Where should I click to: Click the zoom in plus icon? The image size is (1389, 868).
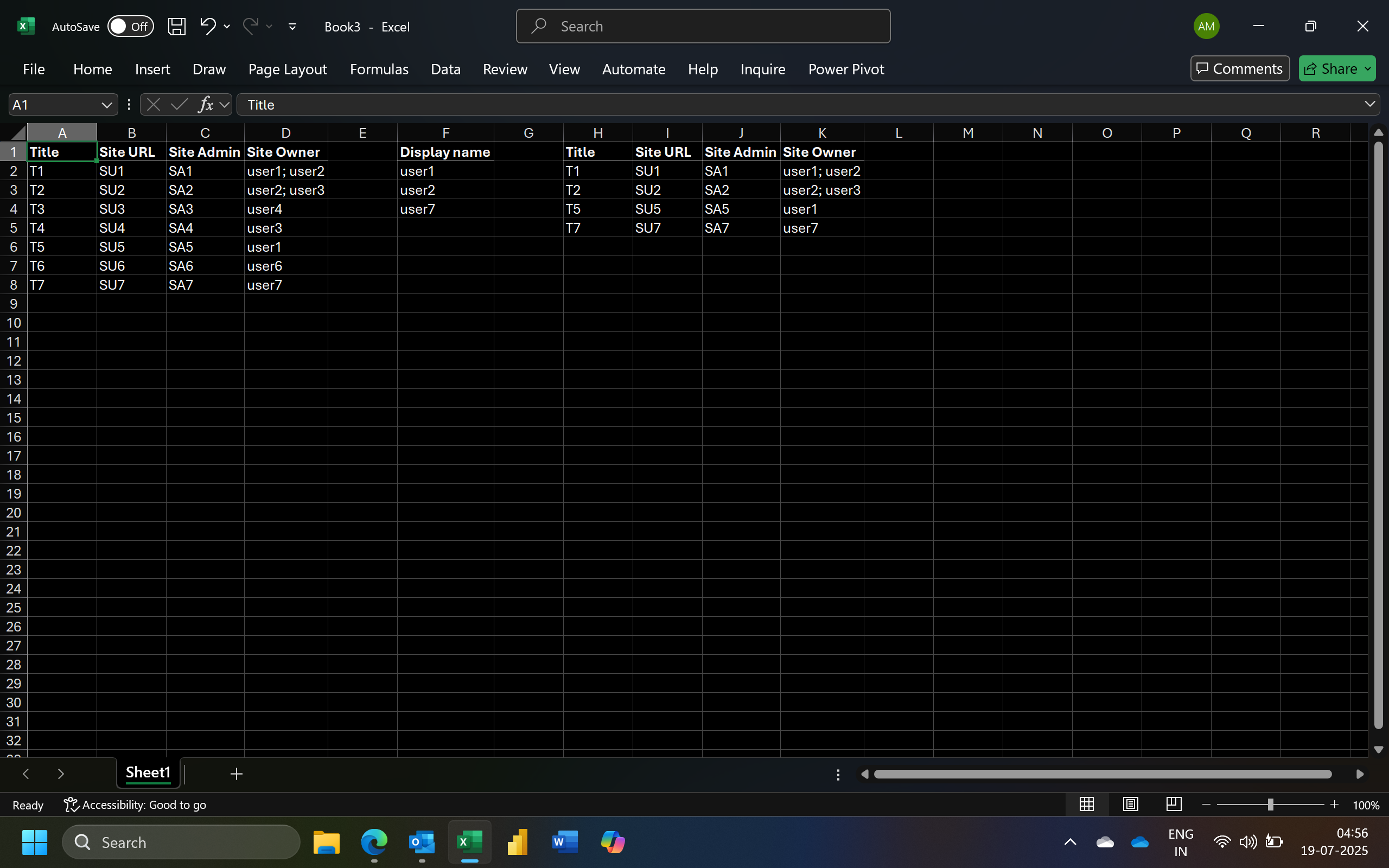click(1335, 805)
